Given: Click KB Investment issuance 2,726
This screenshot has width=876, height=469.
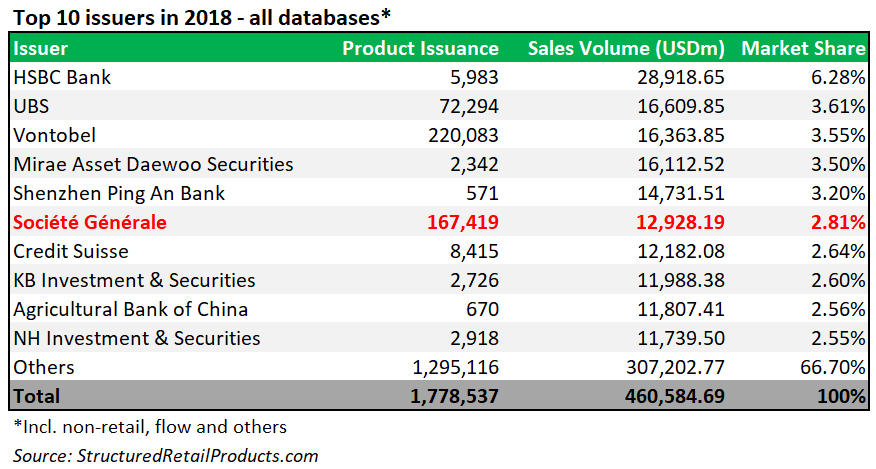Looking at the screenshot, I should coord(474,281).
